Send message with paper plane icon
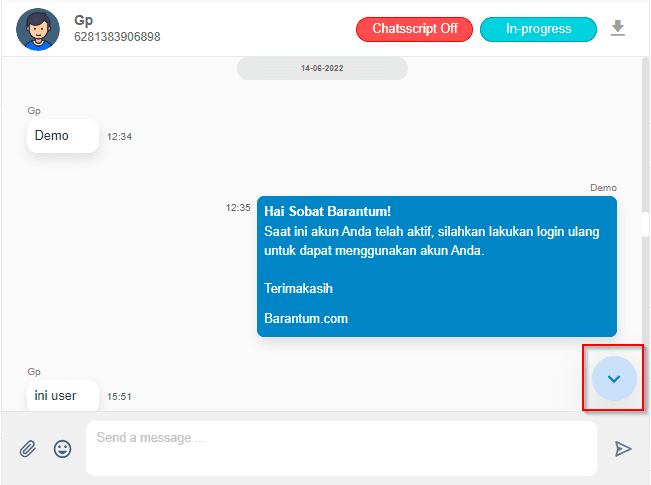651x485 pixels. [623, 449]
